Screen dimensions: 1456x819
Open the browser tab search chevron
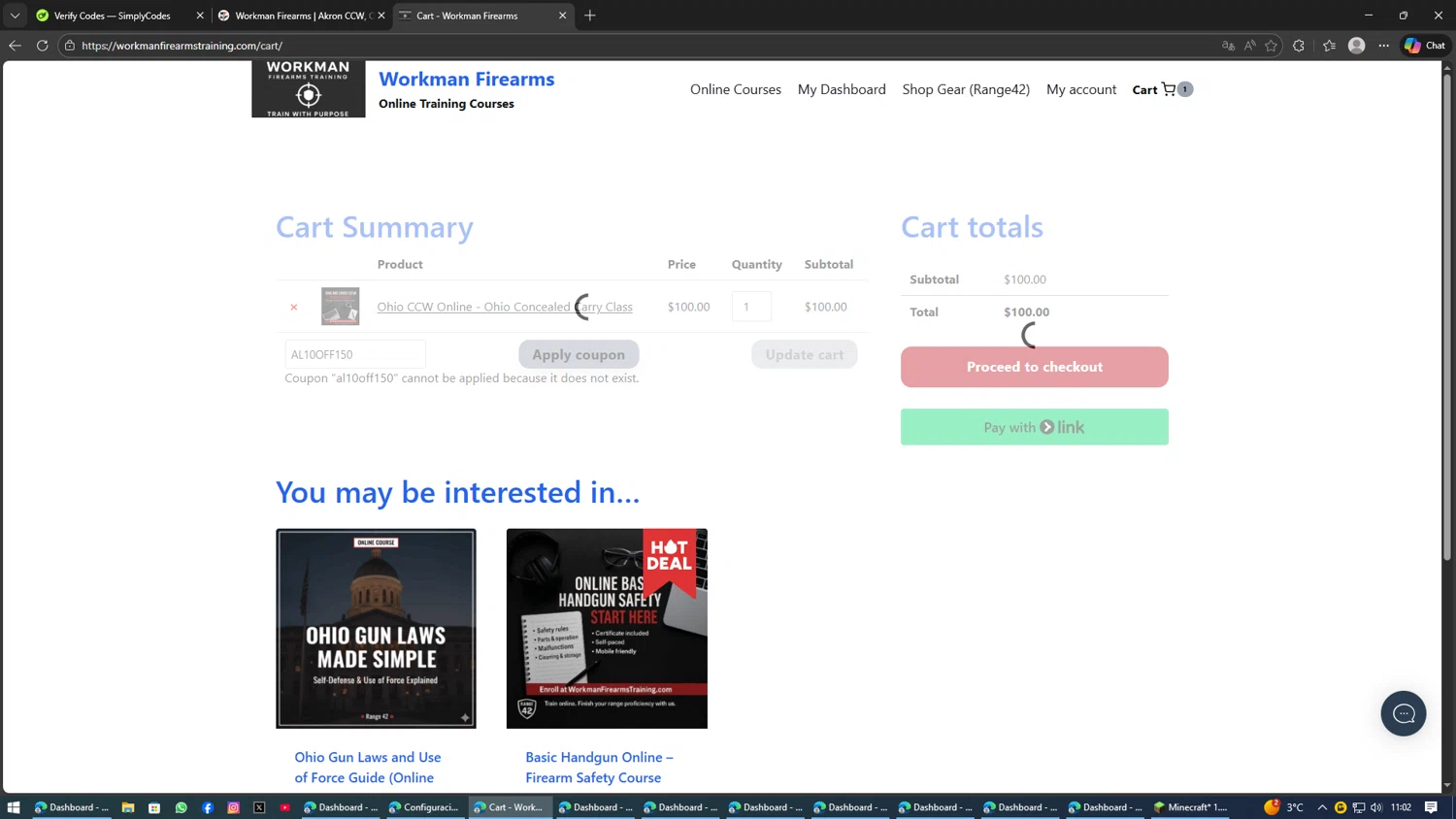point(15,16)
